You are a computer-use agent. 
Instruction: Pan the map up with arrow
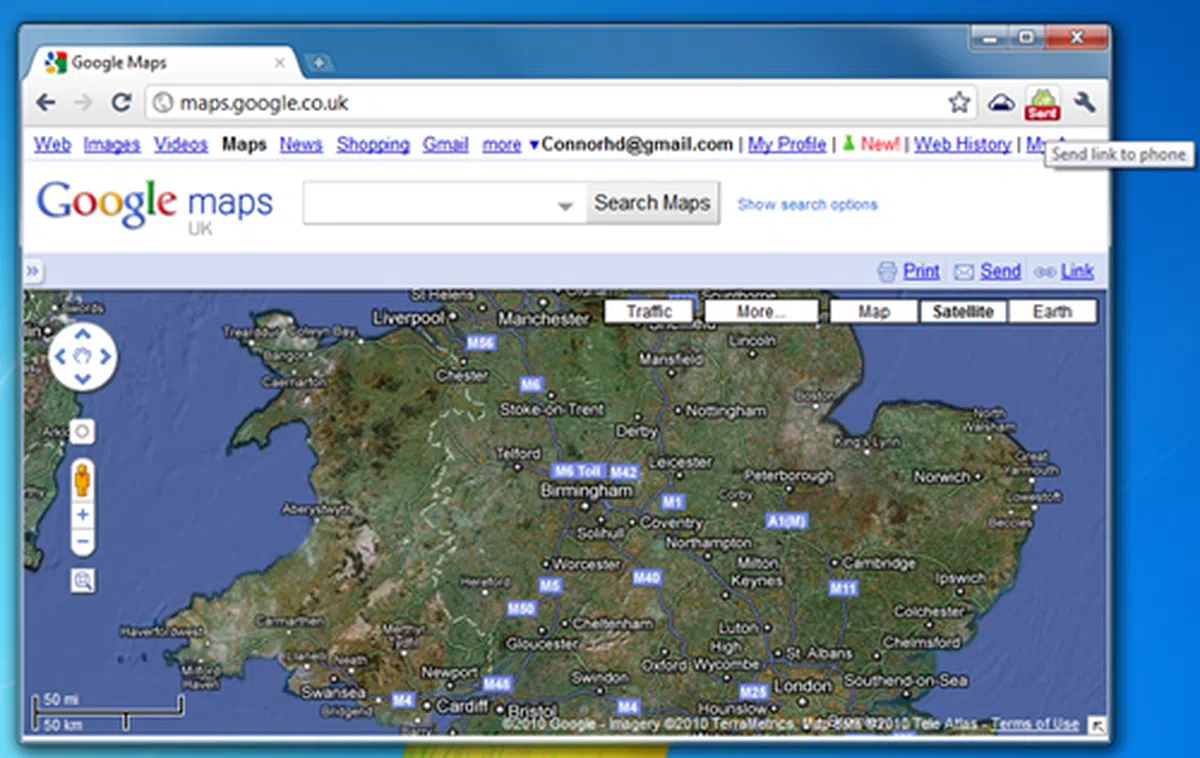(x=83, y=334)
